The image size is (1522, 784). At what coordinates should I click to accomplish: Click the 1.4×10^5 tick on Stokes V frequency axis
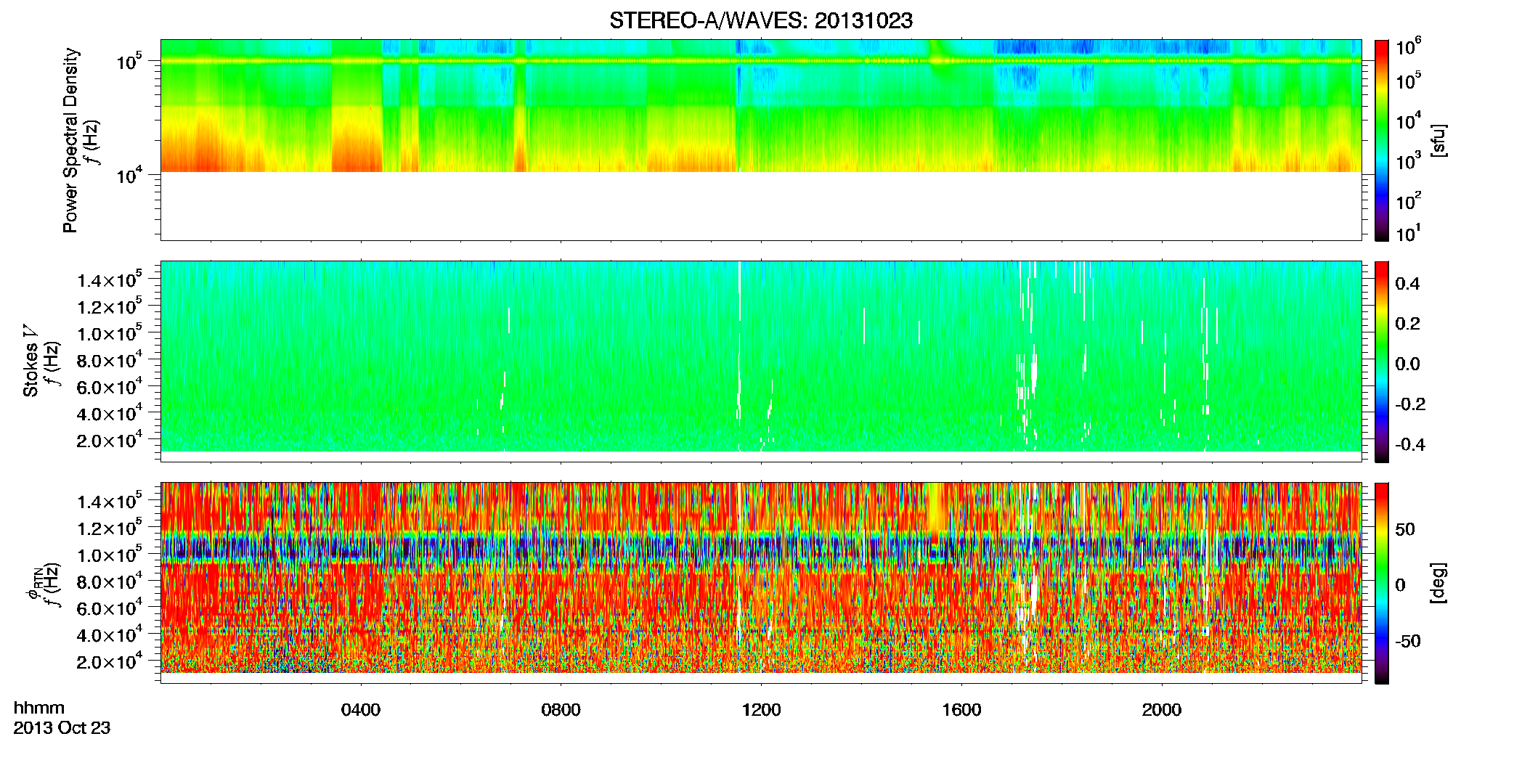coord(110,279)
